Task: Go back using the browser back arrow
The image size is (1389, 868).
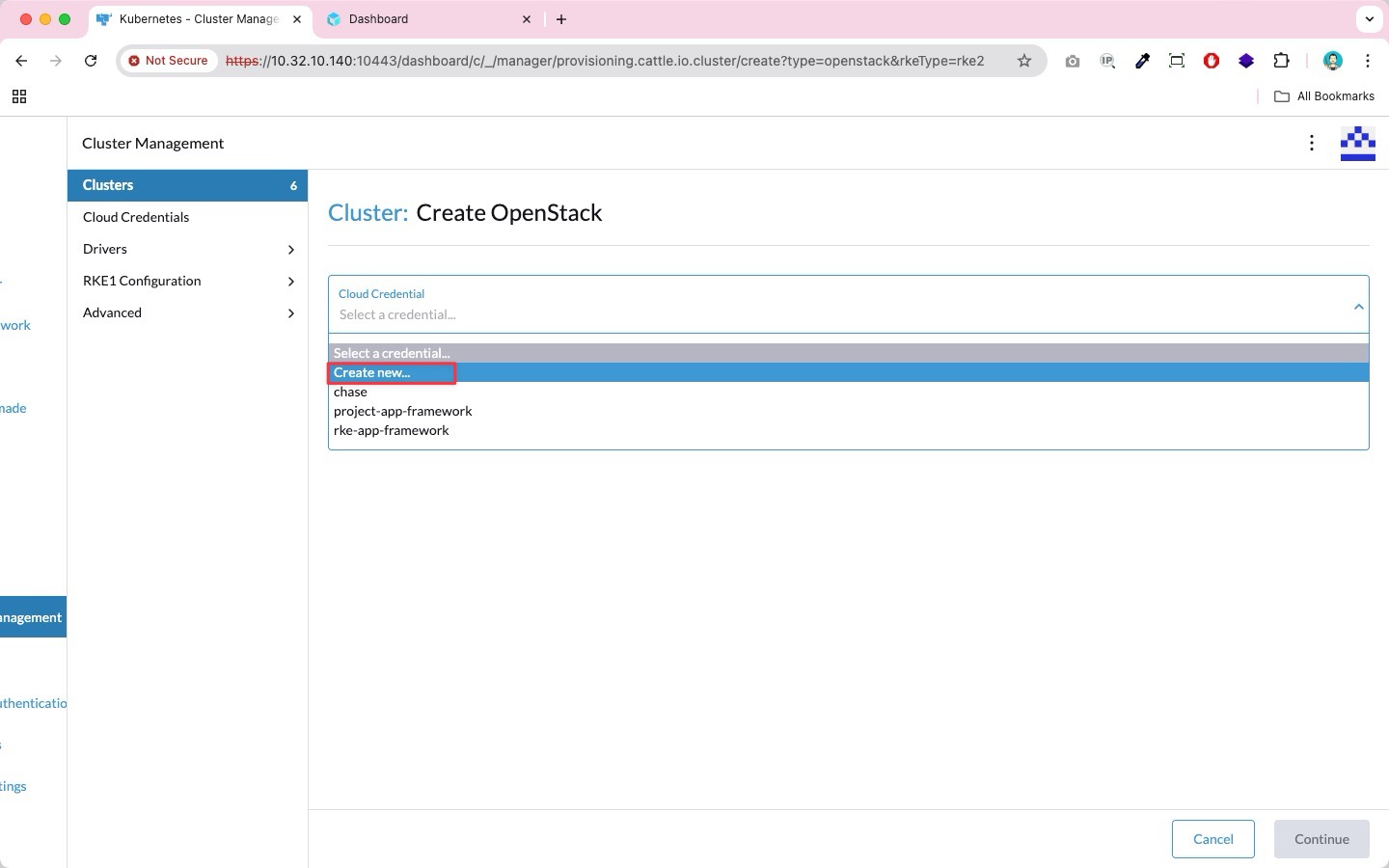Action: click(x=21, y=61)
